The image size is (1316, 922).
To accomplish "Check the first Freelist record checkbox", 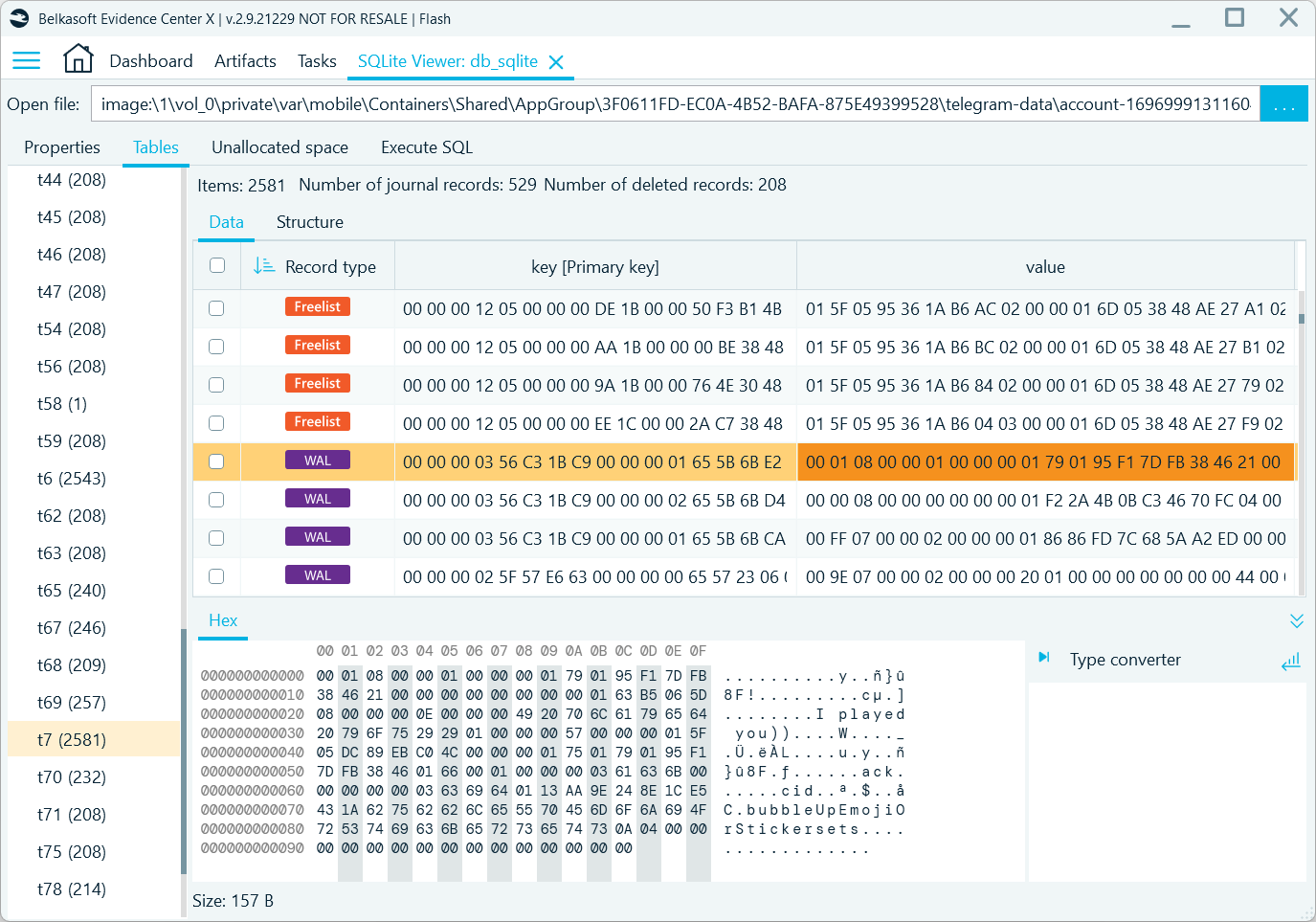I will coord(216,308).
